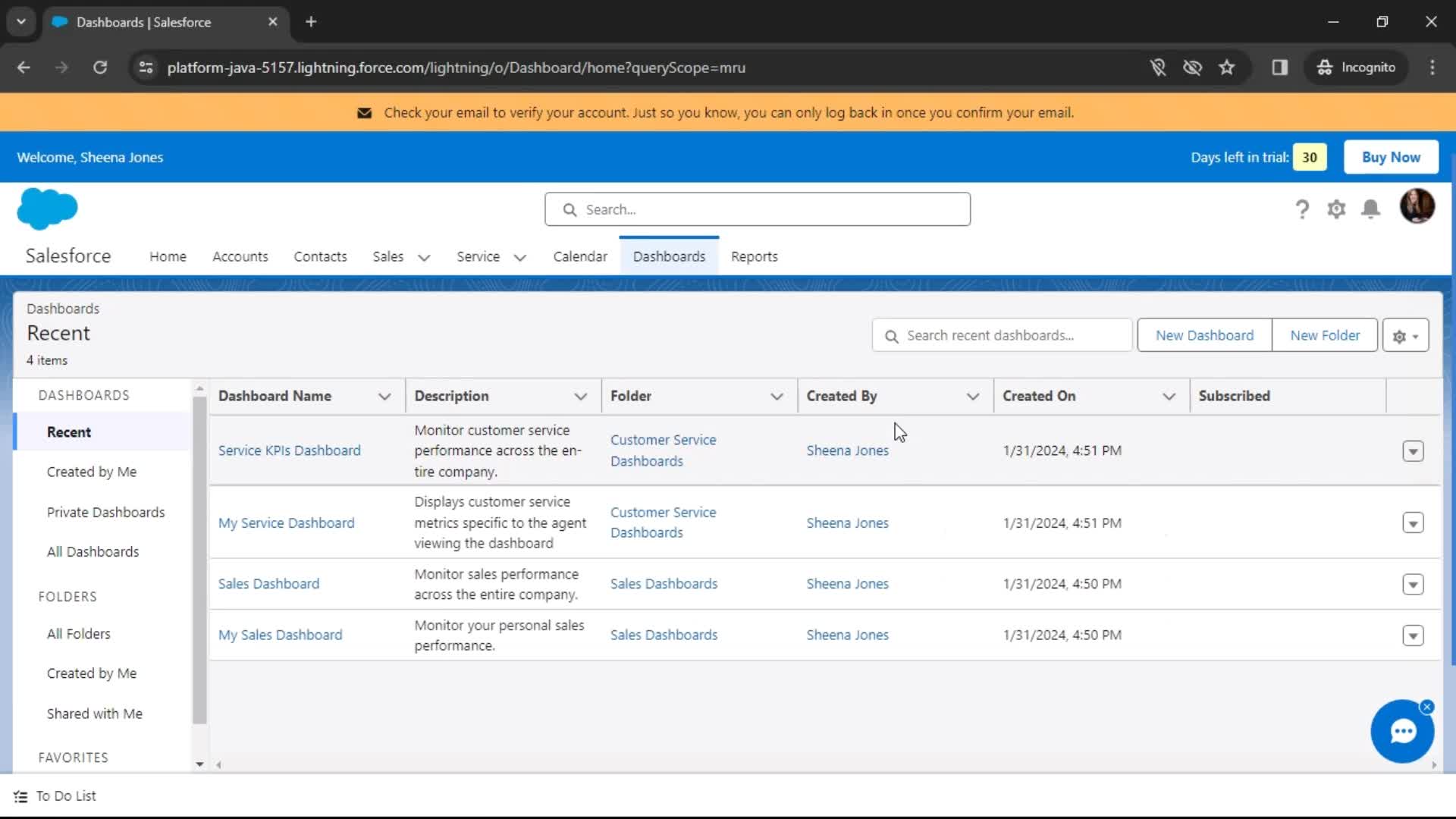This screenshot has height=819, width=1456.
Task: Open list view settings gear dropdown
Action: (x=1405, y=335)
